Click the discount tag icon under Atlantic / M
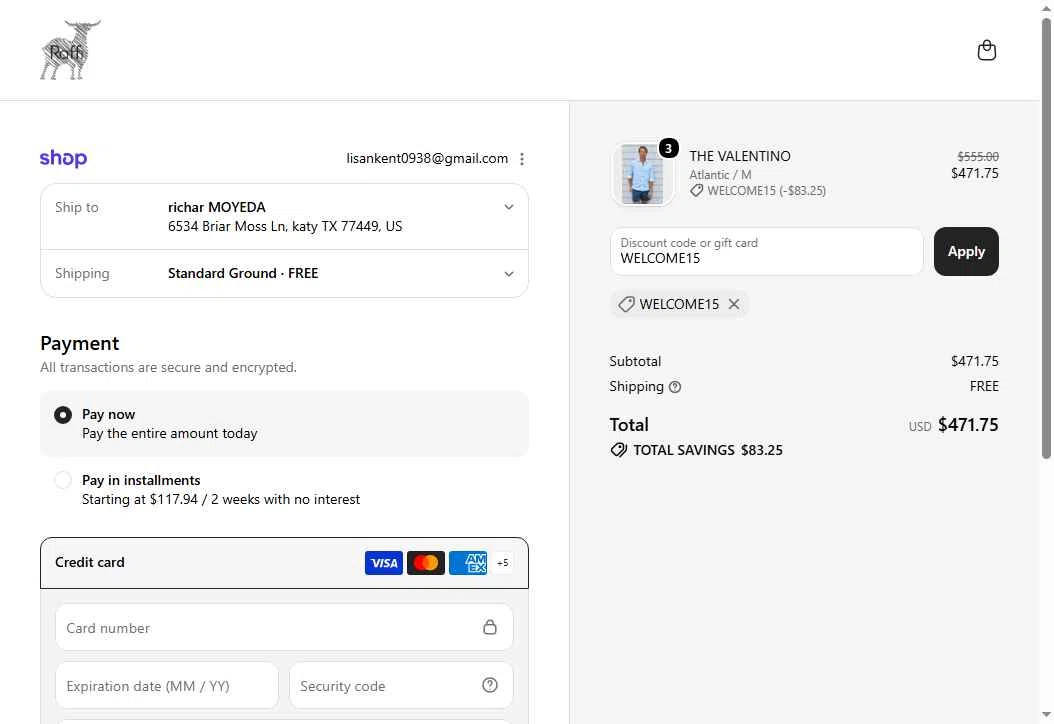The image size is (1054, 724). pos(696,191)
